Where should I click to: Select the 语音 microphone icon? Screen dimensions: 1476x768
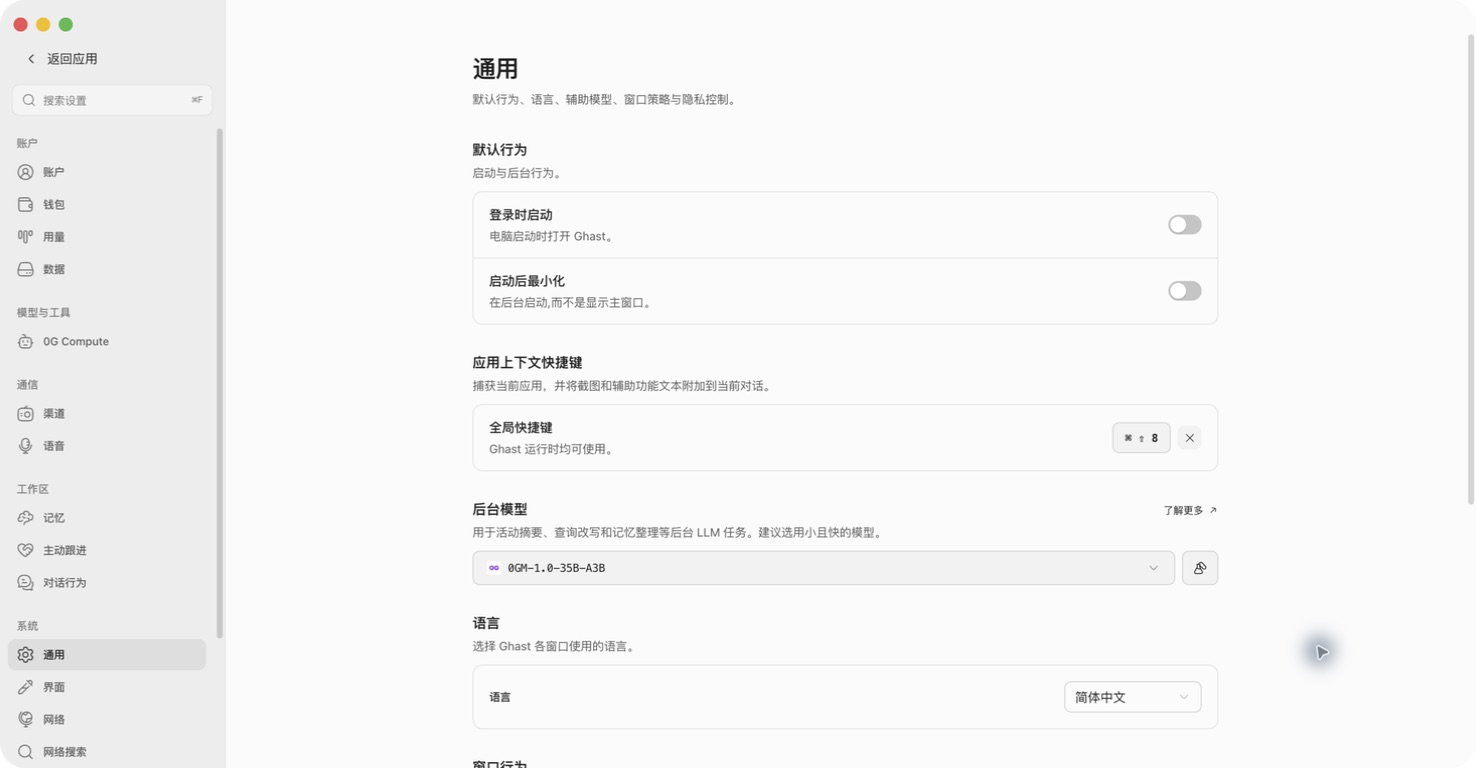pos(26,446)
